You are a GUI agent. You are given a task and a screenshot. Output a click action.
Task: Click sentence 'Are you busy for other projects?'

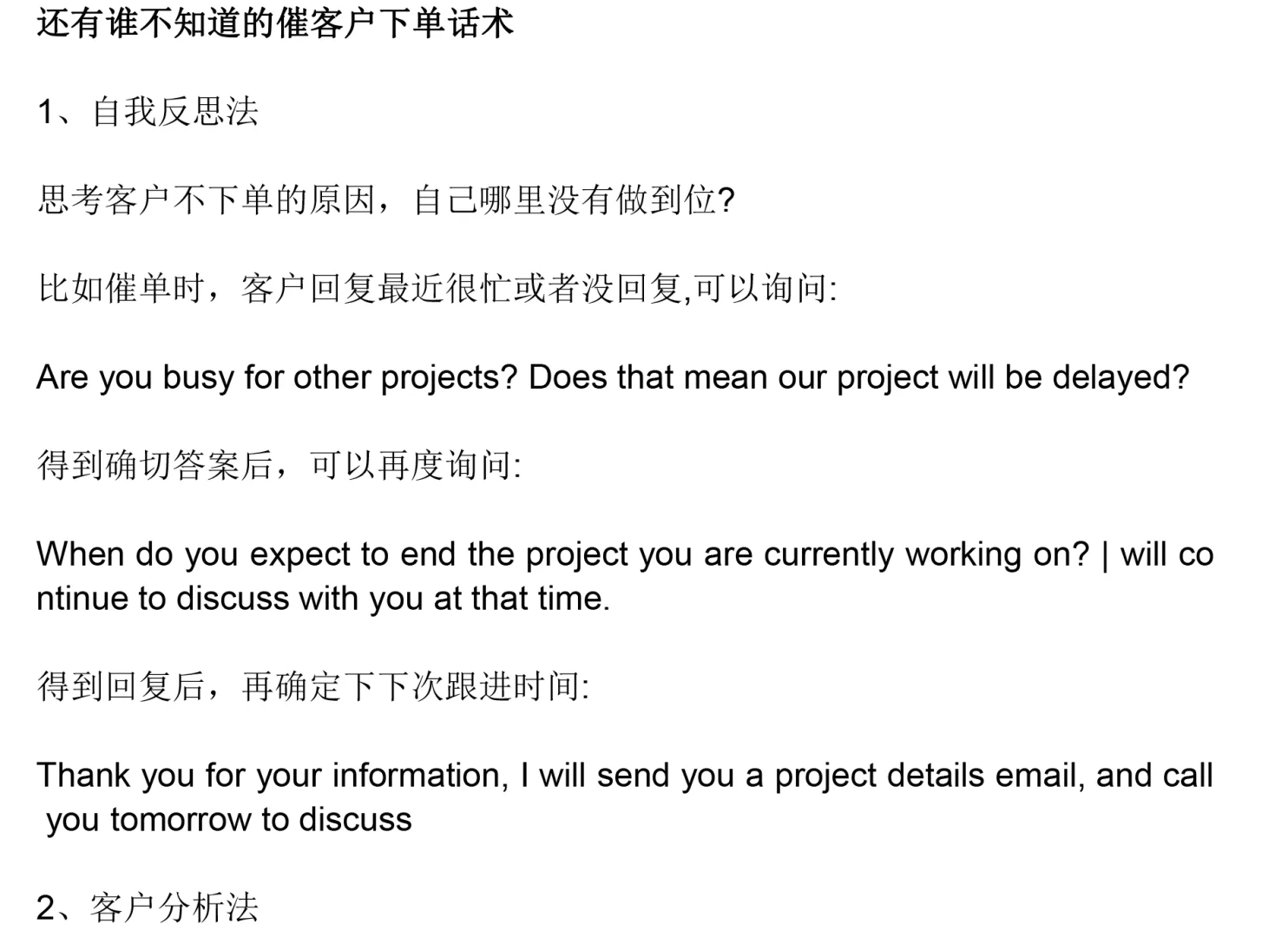277,377
